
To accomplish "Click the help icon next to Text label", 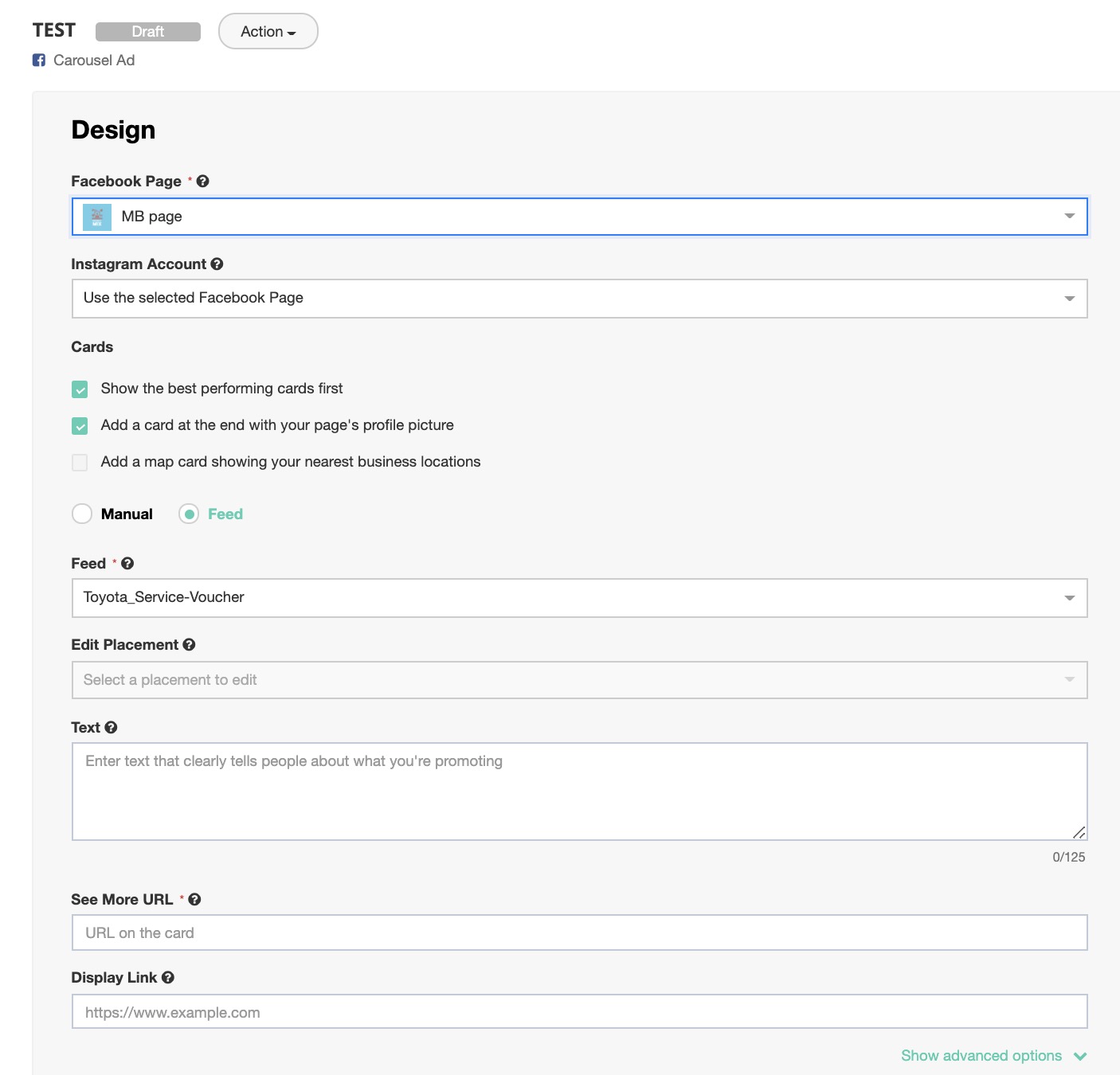I will [111, 728].
